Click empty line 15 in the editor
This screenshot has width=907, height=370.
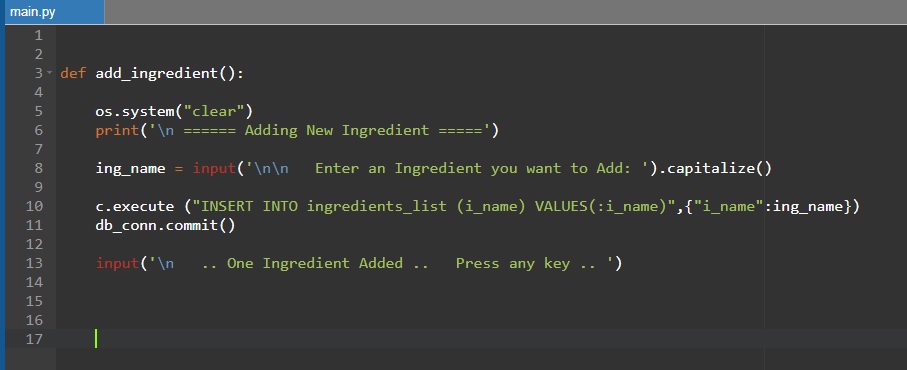coord(481,301)
